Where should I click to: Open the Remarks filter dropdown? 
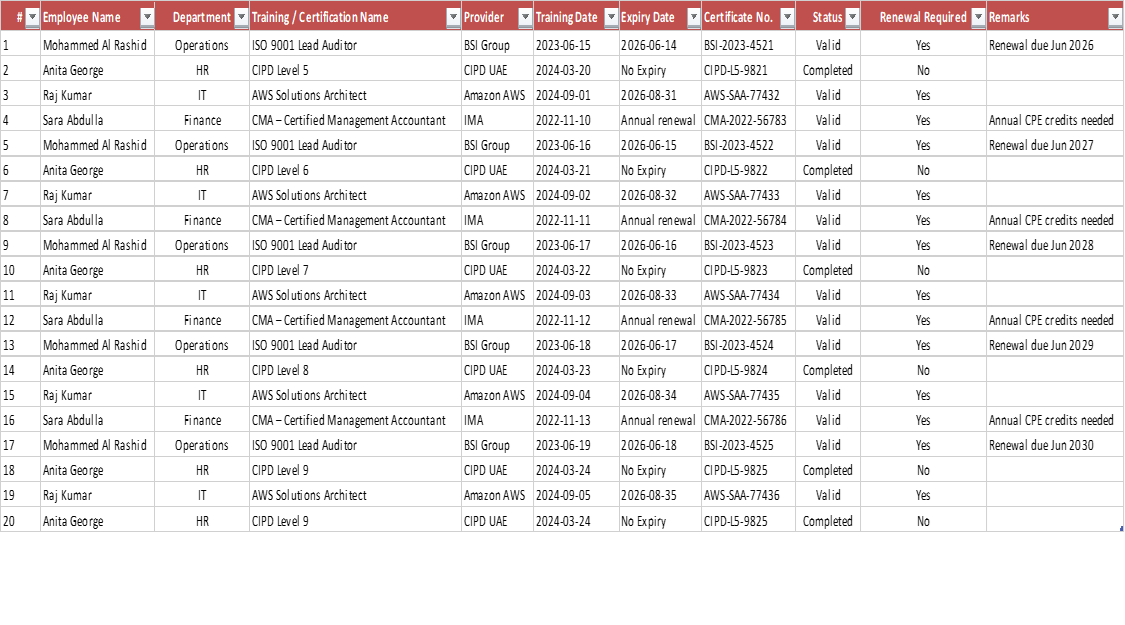coord(1116,17)
